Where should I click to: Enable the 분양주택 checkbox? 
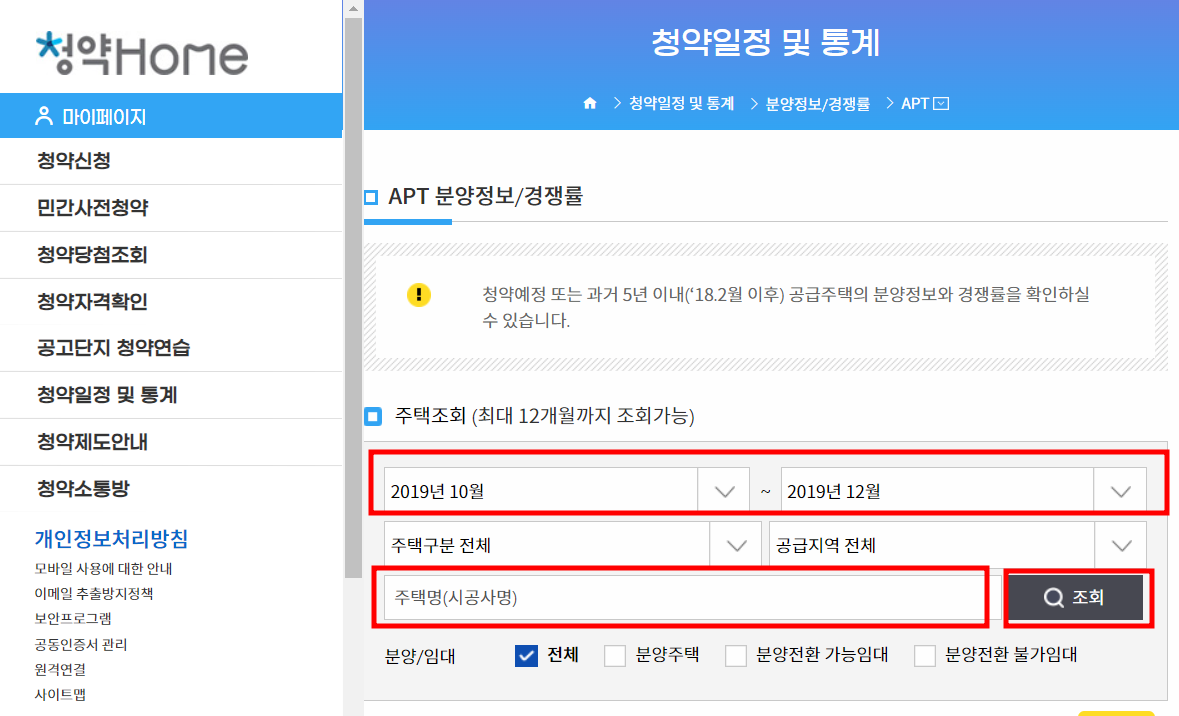(614, 655)
